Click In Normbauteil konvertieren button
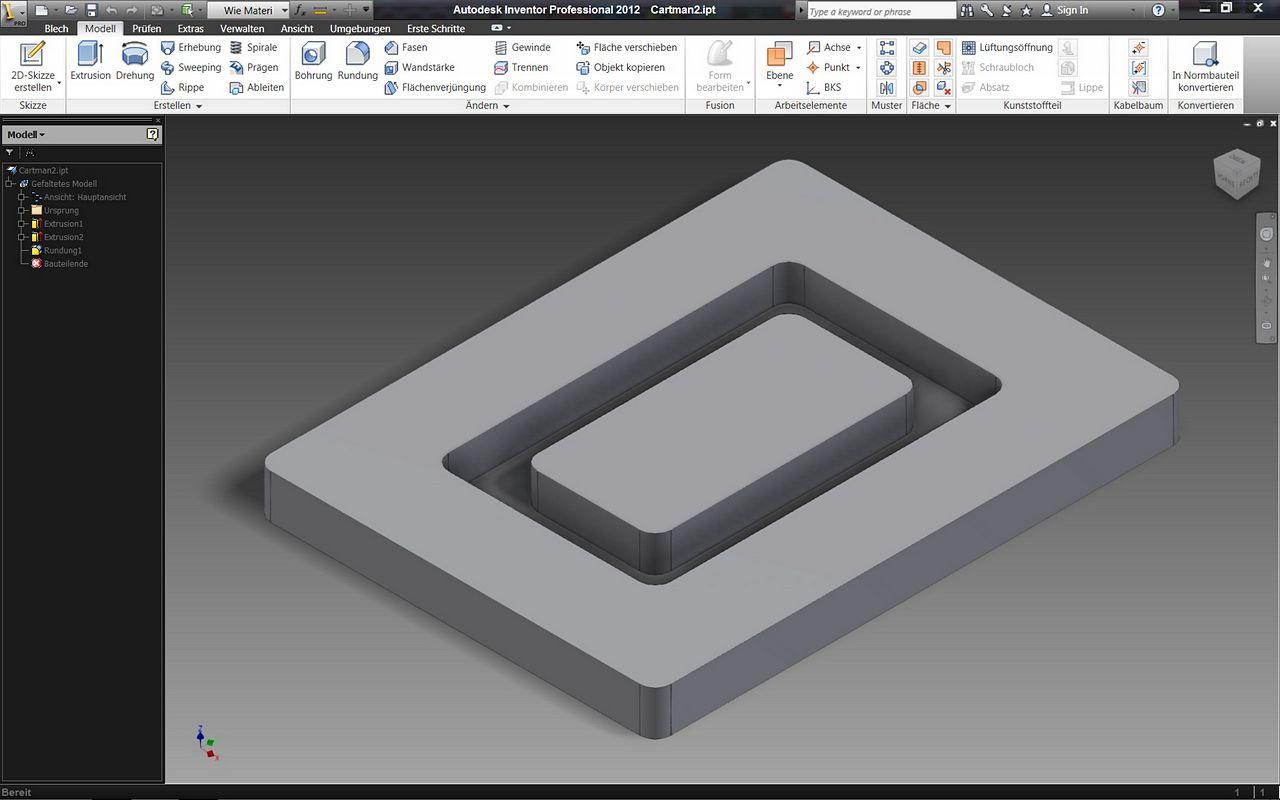 (1205, 66)
